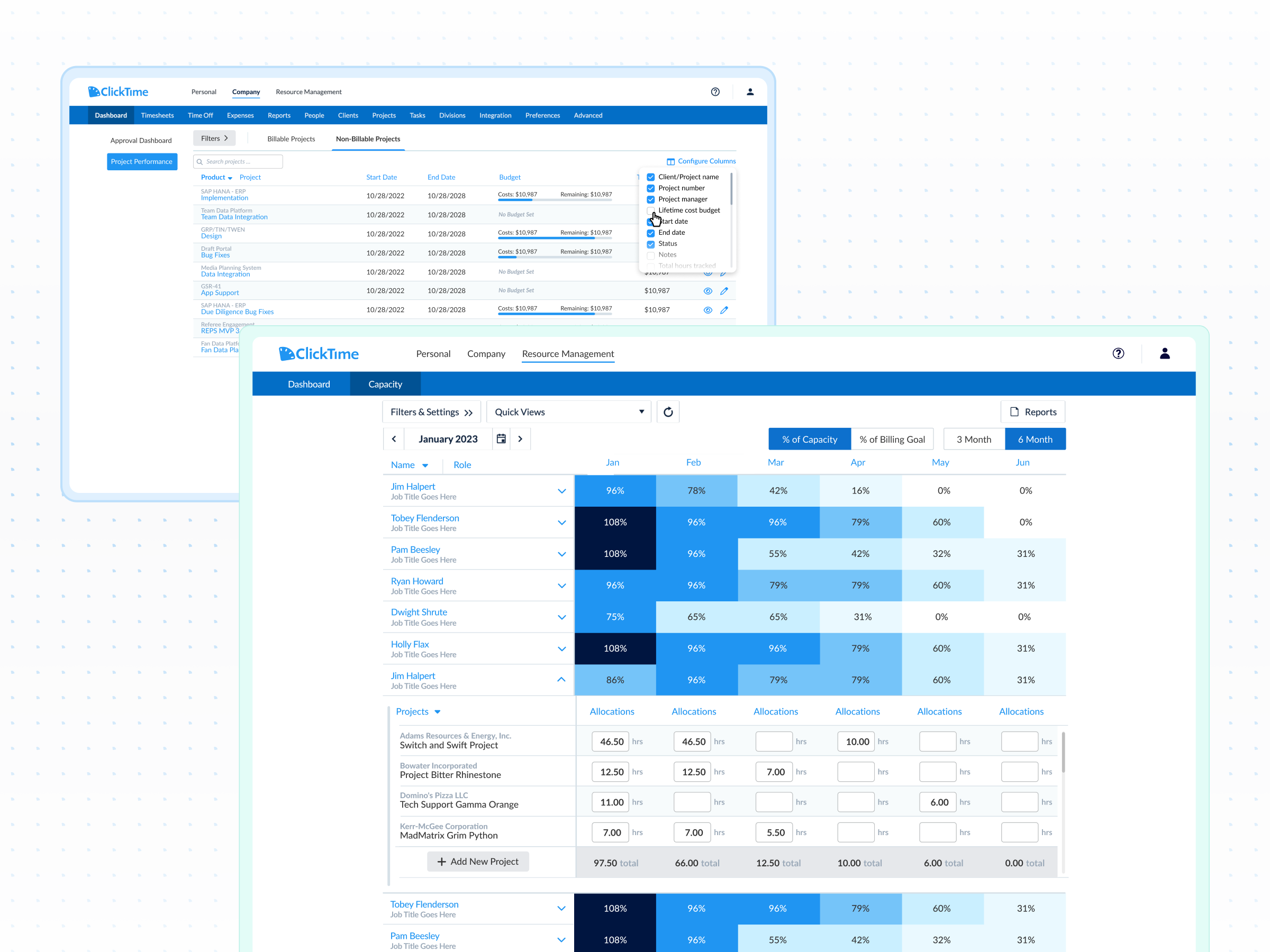Click the Search projects input field
Viewport: 1270px width, 952px height.
[238, 162]
